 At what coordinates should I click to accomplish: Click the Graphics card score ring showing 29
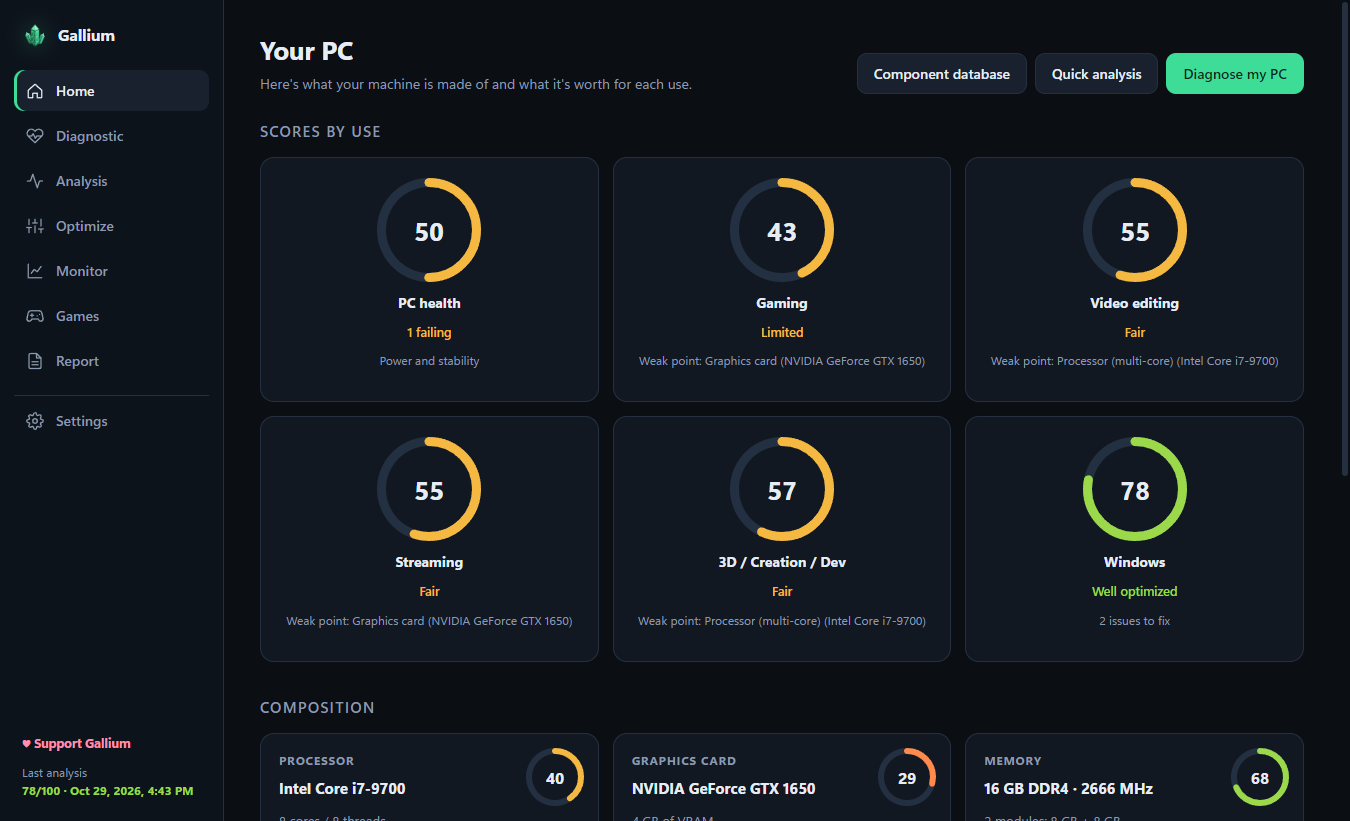click(x=907, y=777)
